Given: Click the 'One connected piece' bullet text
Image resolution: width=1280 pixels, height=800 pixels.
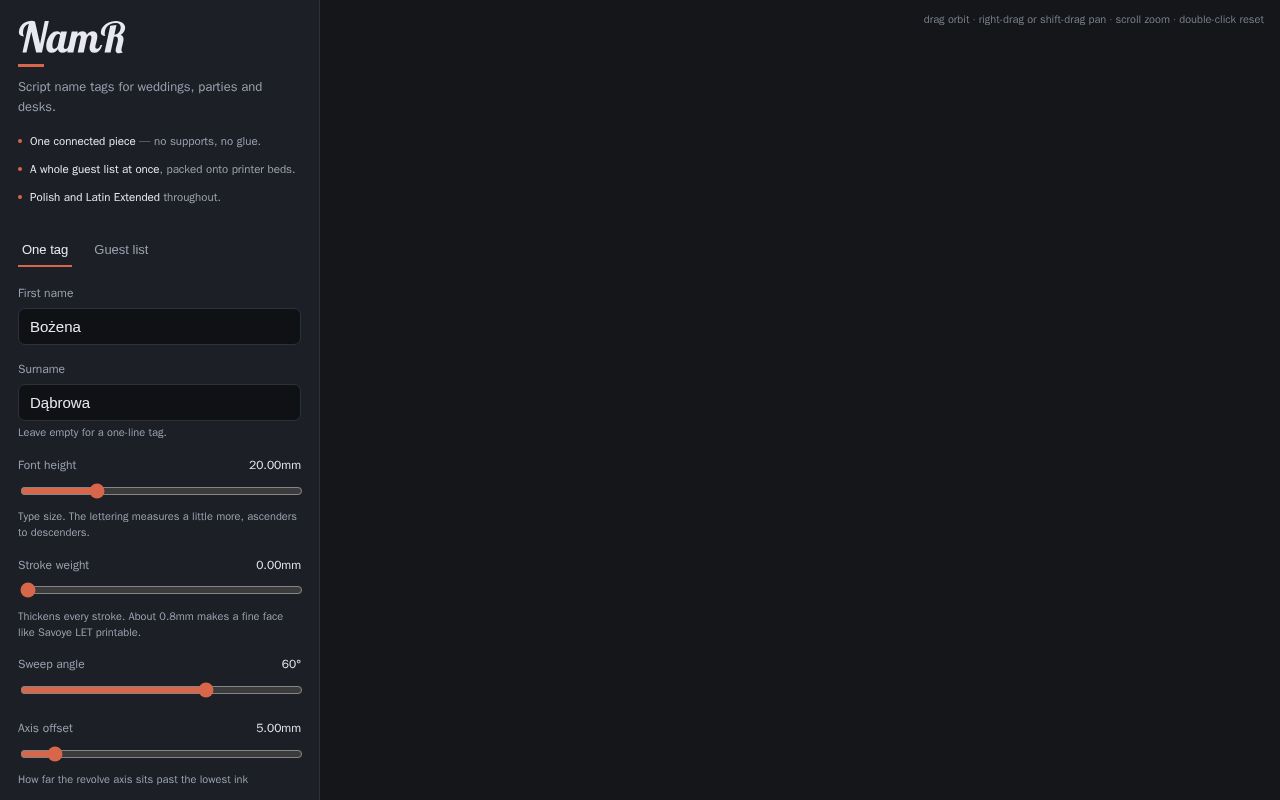Looking at the screenshot, I should (x=83, y=141).
